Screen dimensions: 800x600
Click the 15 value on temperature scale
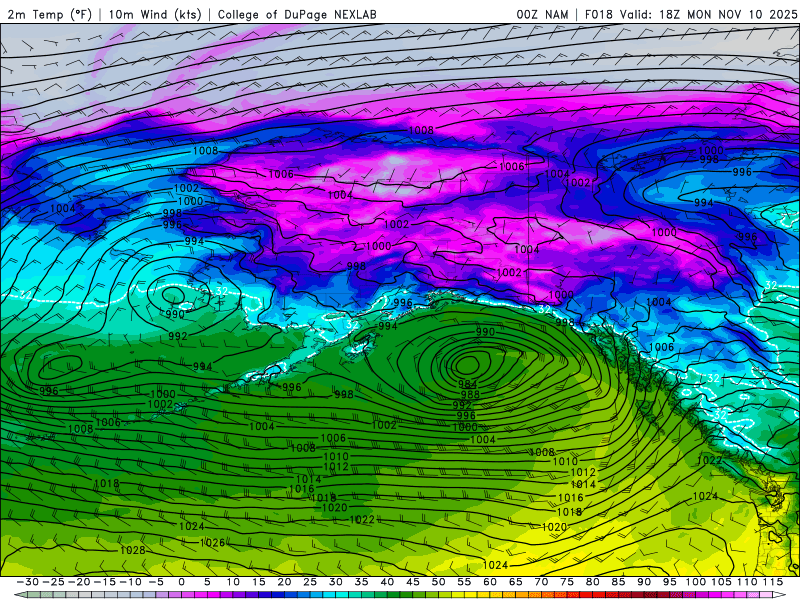point(259,582)
